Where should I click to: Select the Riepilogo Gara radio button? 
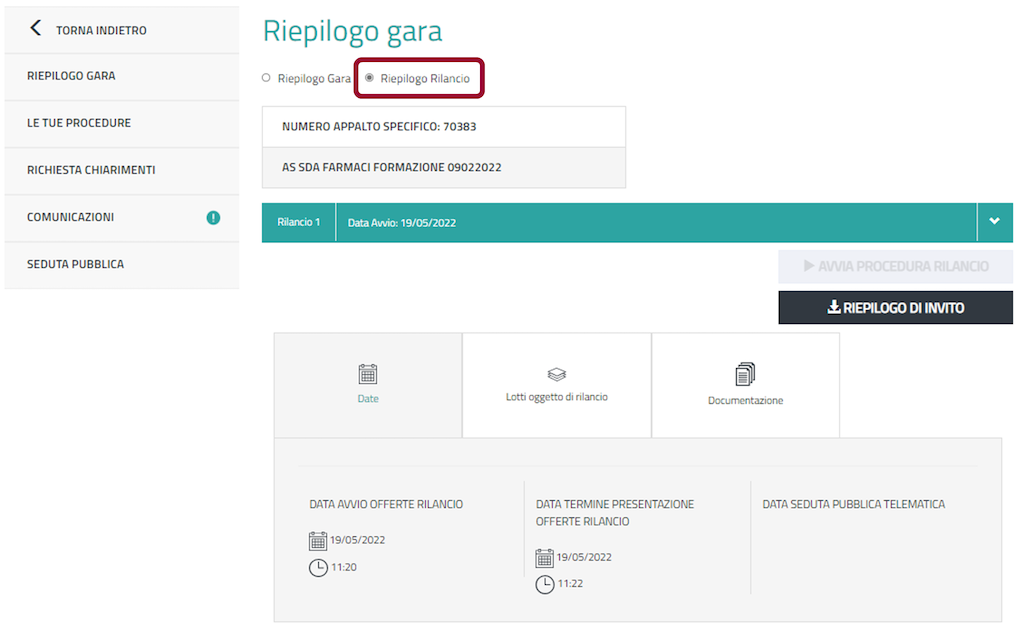coord(266,78)
